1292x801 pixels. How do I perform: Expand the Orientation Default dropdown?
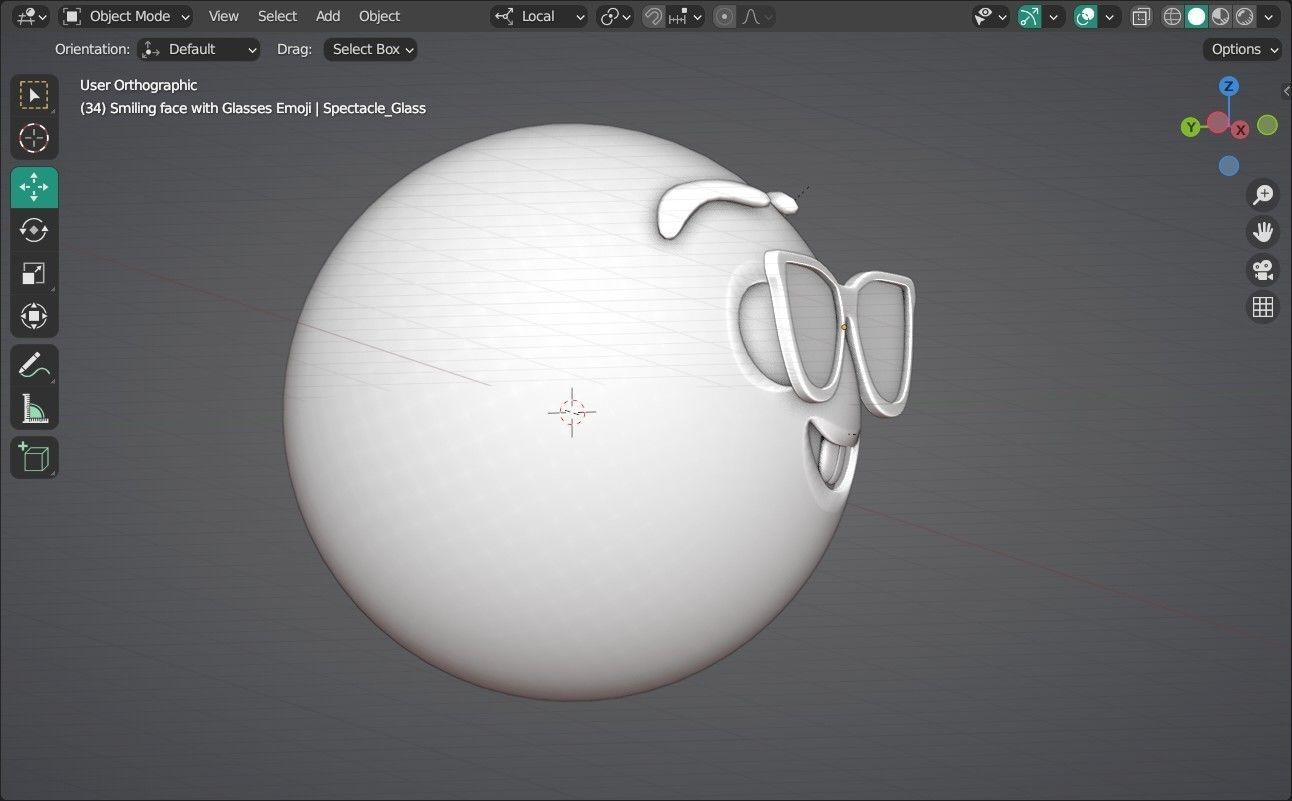click(x=199, y=49)
